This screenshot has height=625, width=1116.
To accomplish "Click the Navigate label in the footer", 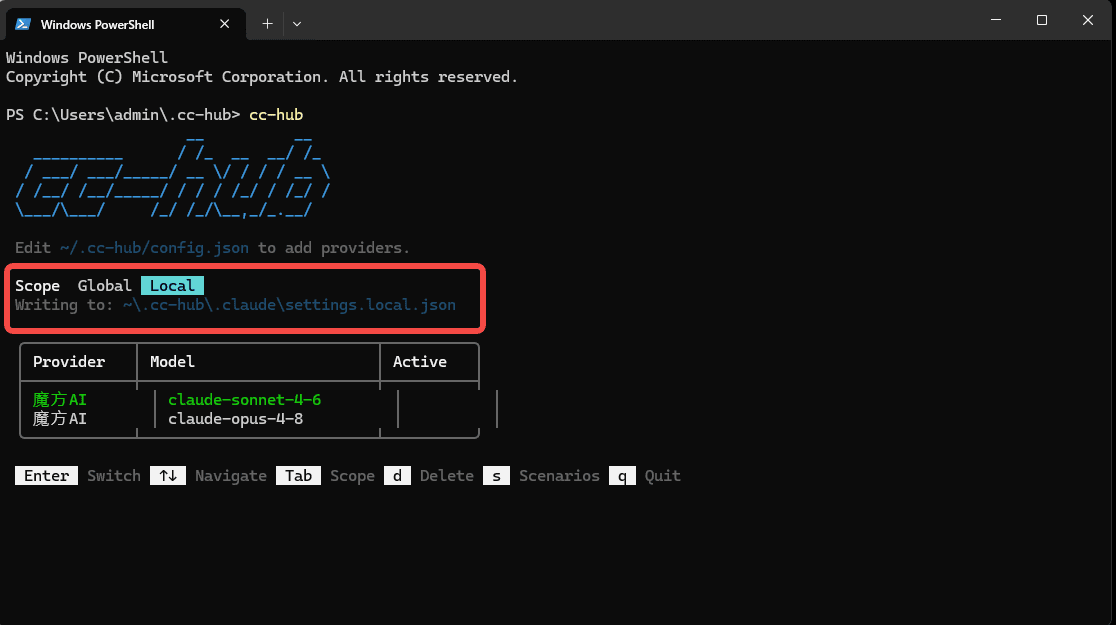I will click(231, 476).
